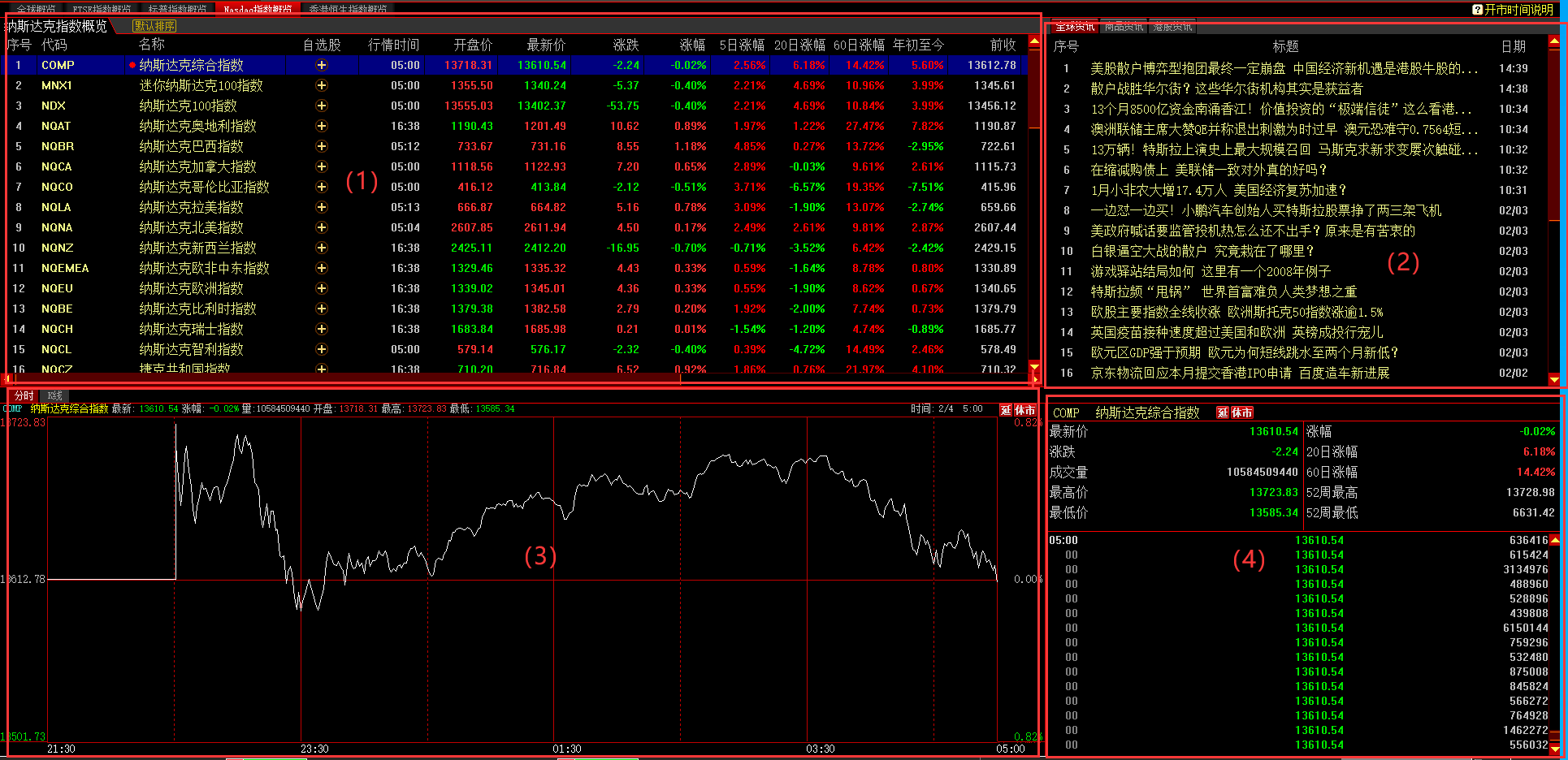
Task: Open news headline about 特斯拉 recall of 13万辆
Action: click(1283, 149)
